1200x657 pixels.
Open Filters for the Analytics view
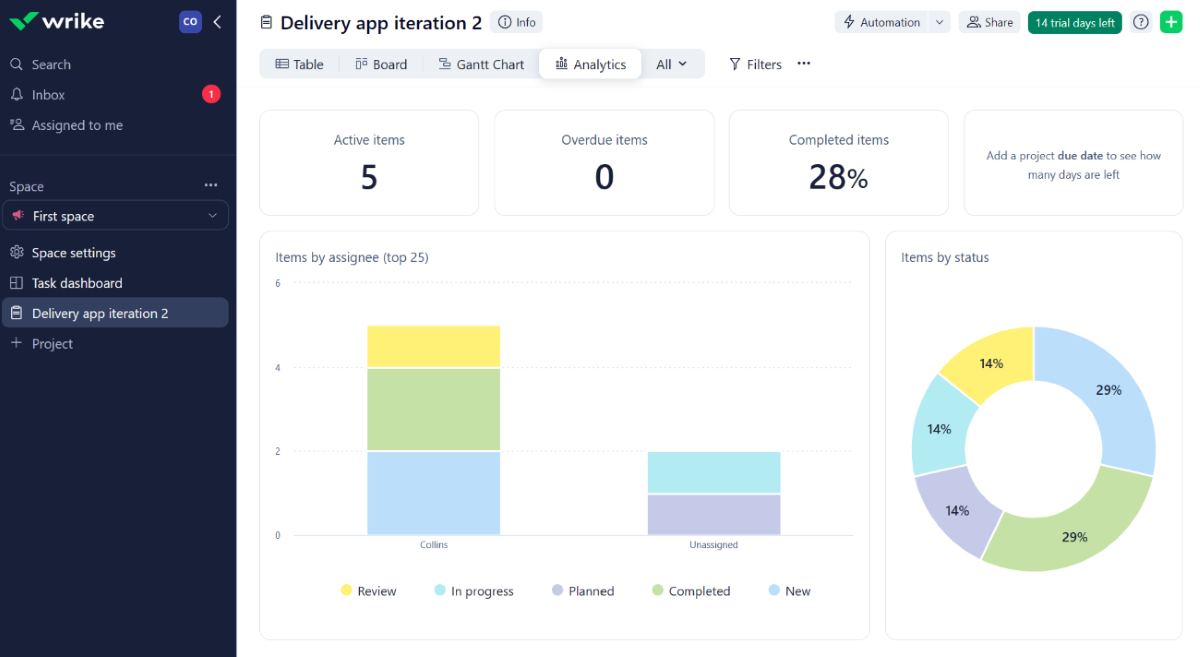(x=755, y=63)
